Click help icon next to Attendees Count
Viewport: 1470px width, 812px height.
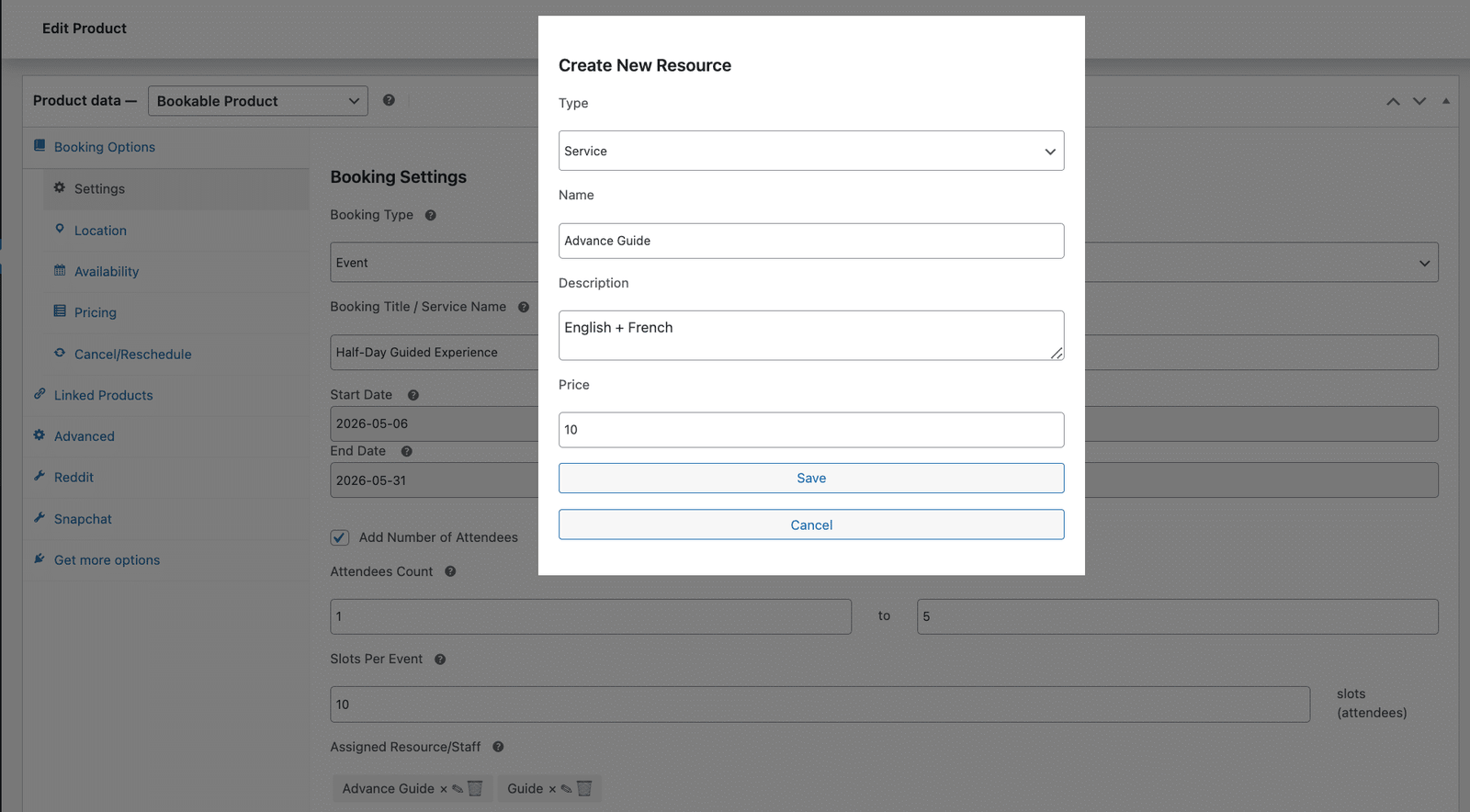pyautogui.click(x=450, y=571)
